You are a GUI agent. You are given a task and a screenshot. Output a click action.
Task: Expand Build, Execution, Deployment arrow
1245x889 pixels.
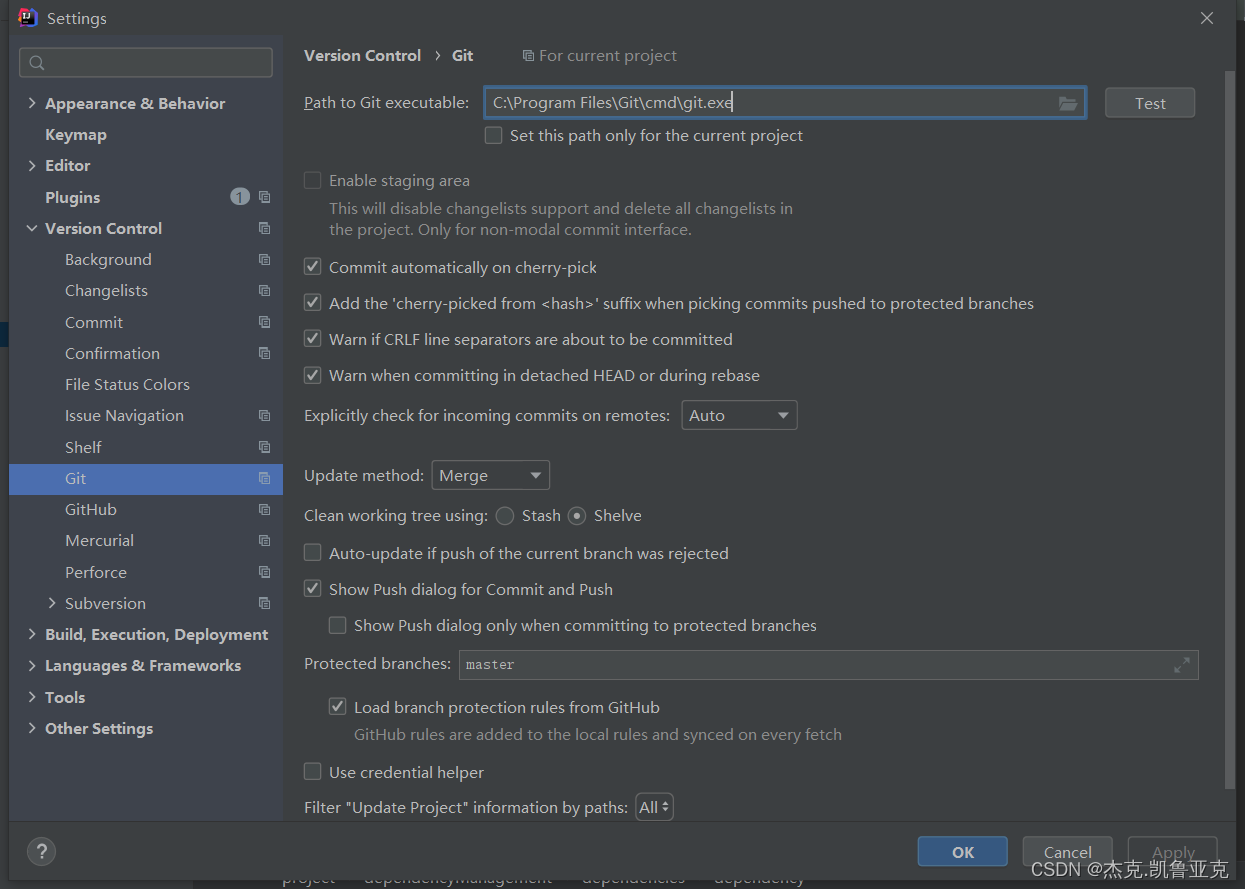32,634
